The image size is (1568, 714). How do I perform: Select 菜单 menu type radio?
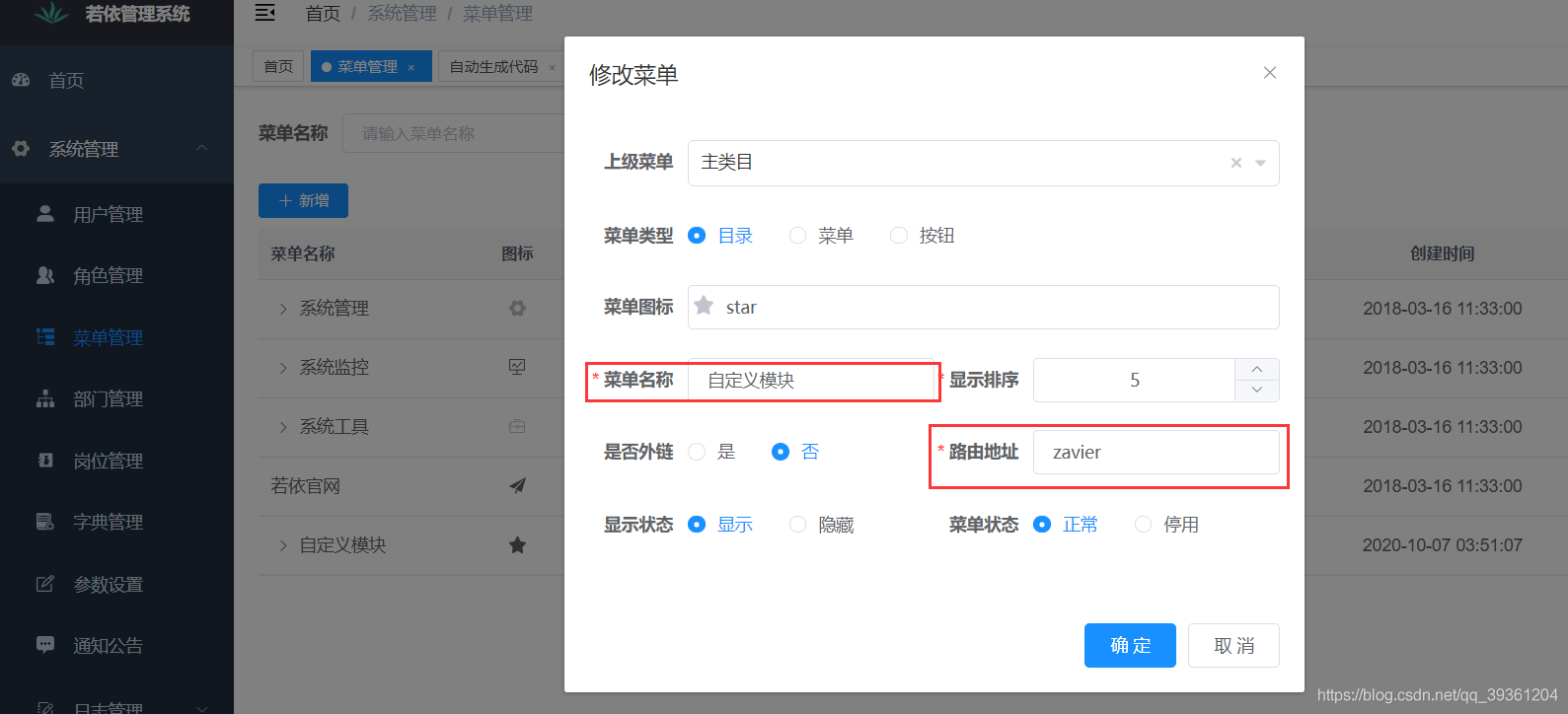click(x=797, y=235)
